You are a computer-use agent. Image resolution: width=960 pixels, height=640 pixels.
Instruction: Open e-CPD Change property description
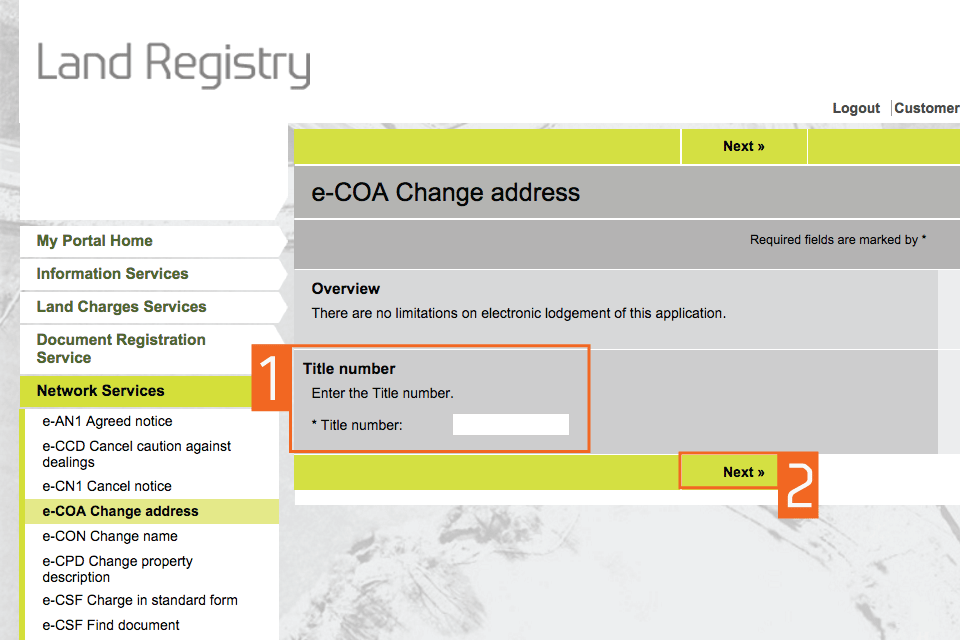pyautogui.click(x=117, y=569)
